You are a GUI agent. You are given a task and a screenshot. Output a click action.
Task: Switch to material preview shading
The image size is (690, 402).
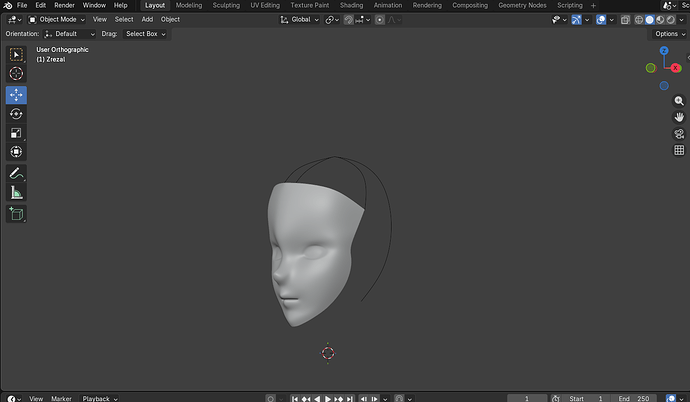point(660,20)
